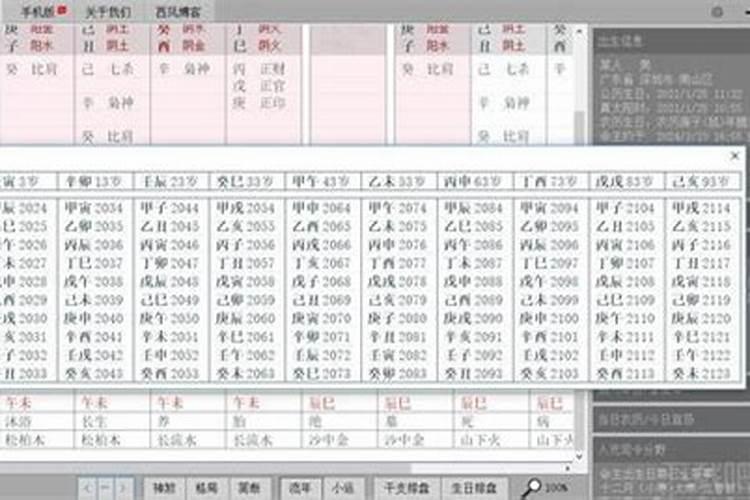Select the 丙申 63岁 decade header
This screenshot has width=750, height=500.
click(x=474, y=182)
